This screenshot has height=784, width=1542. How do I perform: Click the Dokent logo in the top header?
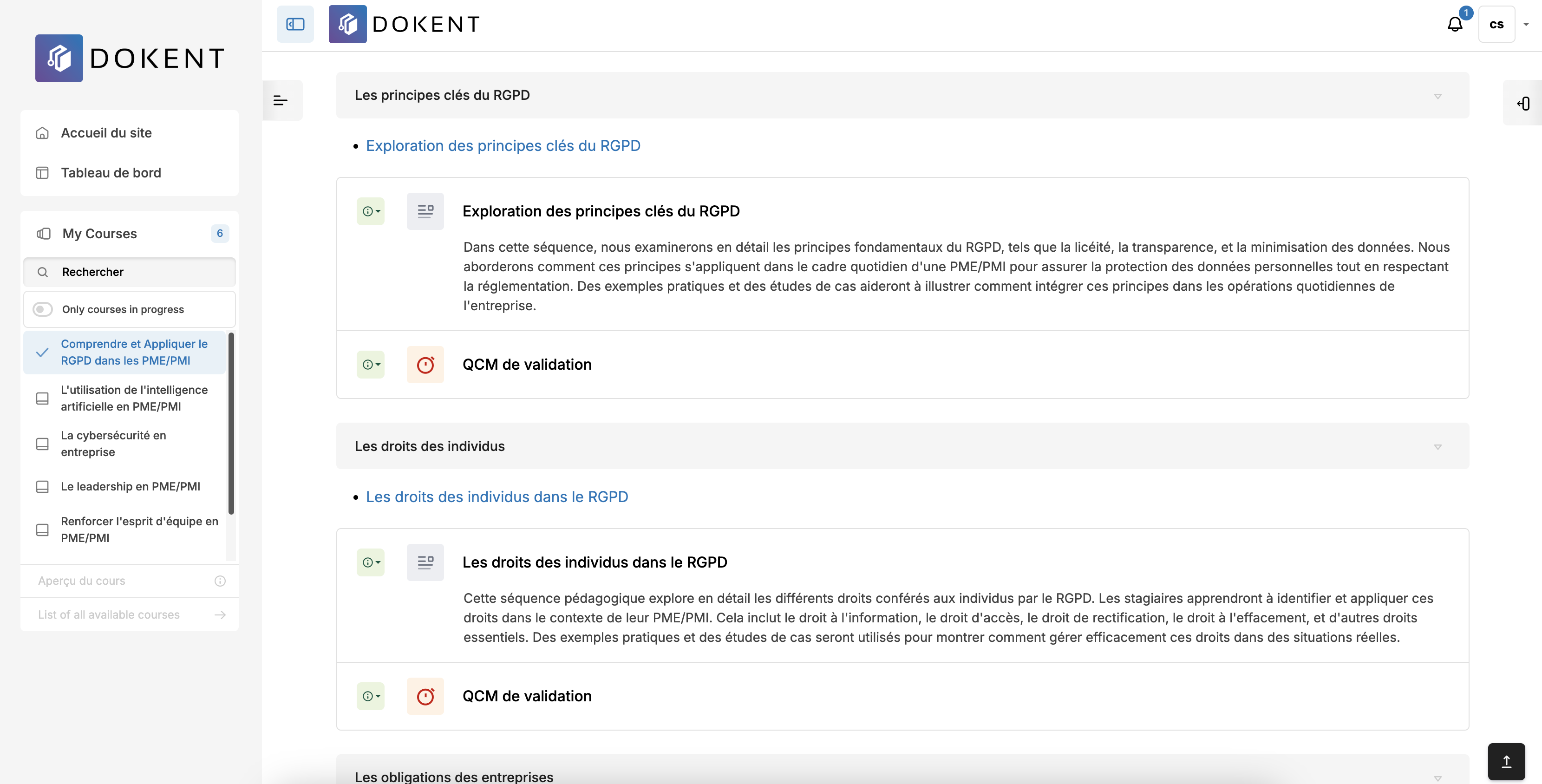point(405,24)
